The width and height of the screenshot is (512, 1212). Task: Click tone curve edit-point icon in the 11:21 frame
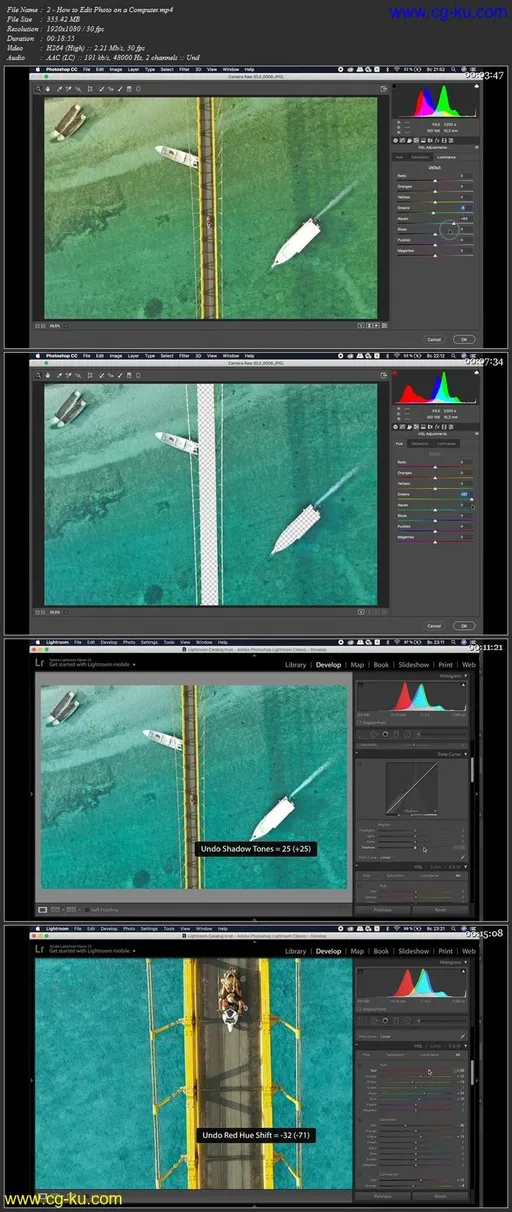462,857
